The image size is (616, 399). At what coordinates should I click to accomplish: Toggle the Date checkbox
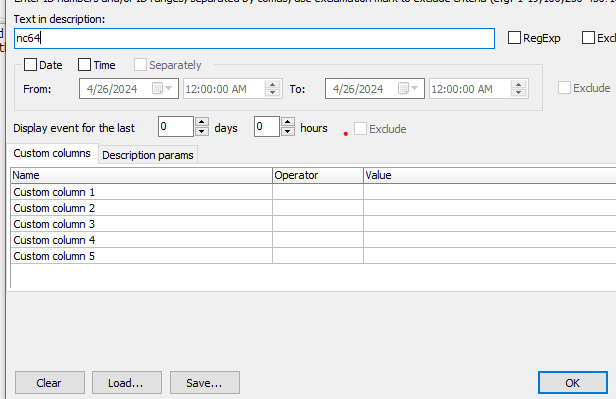click(x=30, y=64)
